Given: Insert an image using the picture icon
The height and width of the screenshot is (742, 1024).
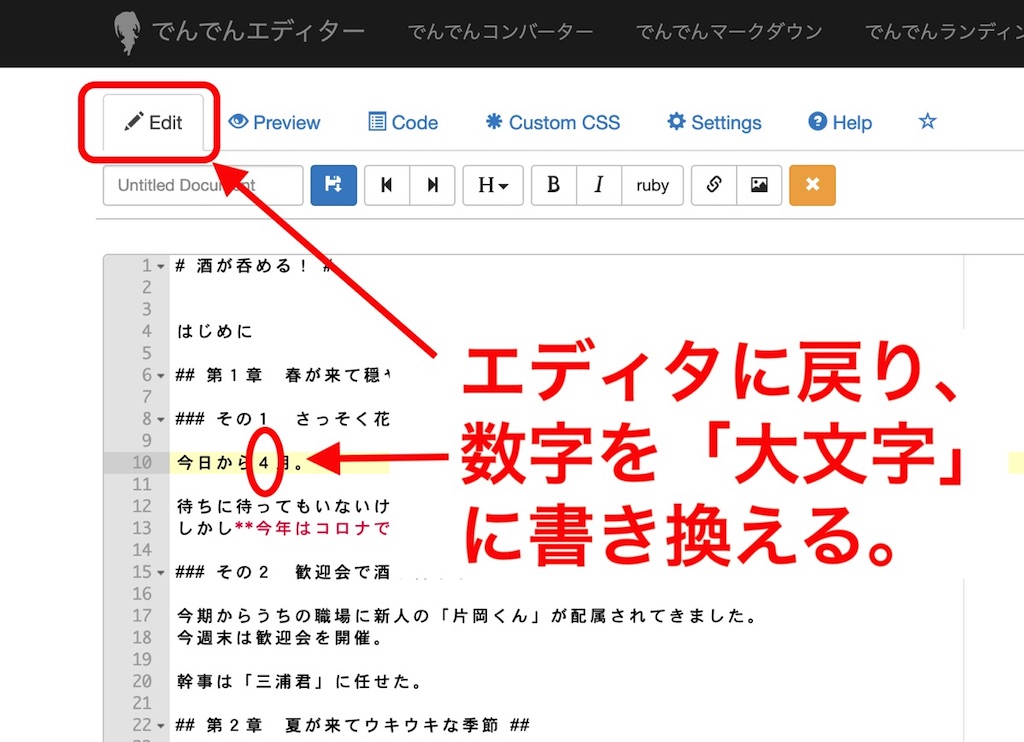Looking at the screenshot, I should click(x=759, y=185).
